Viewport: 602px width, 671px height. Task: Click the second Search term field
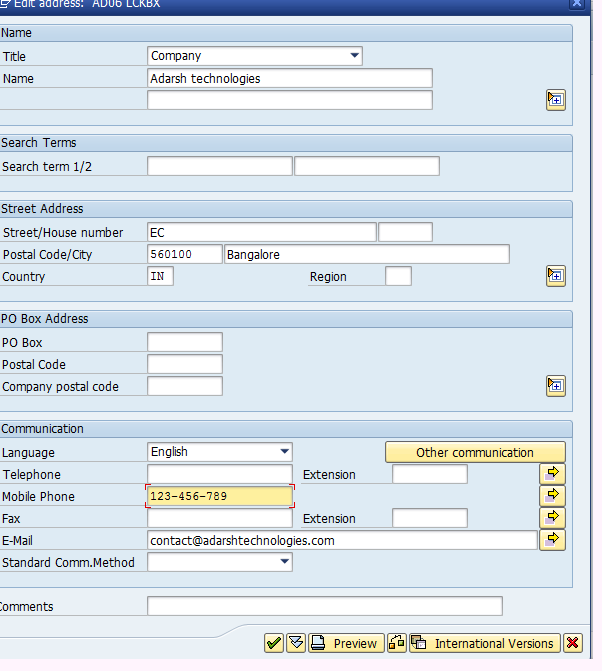[367, 166]
